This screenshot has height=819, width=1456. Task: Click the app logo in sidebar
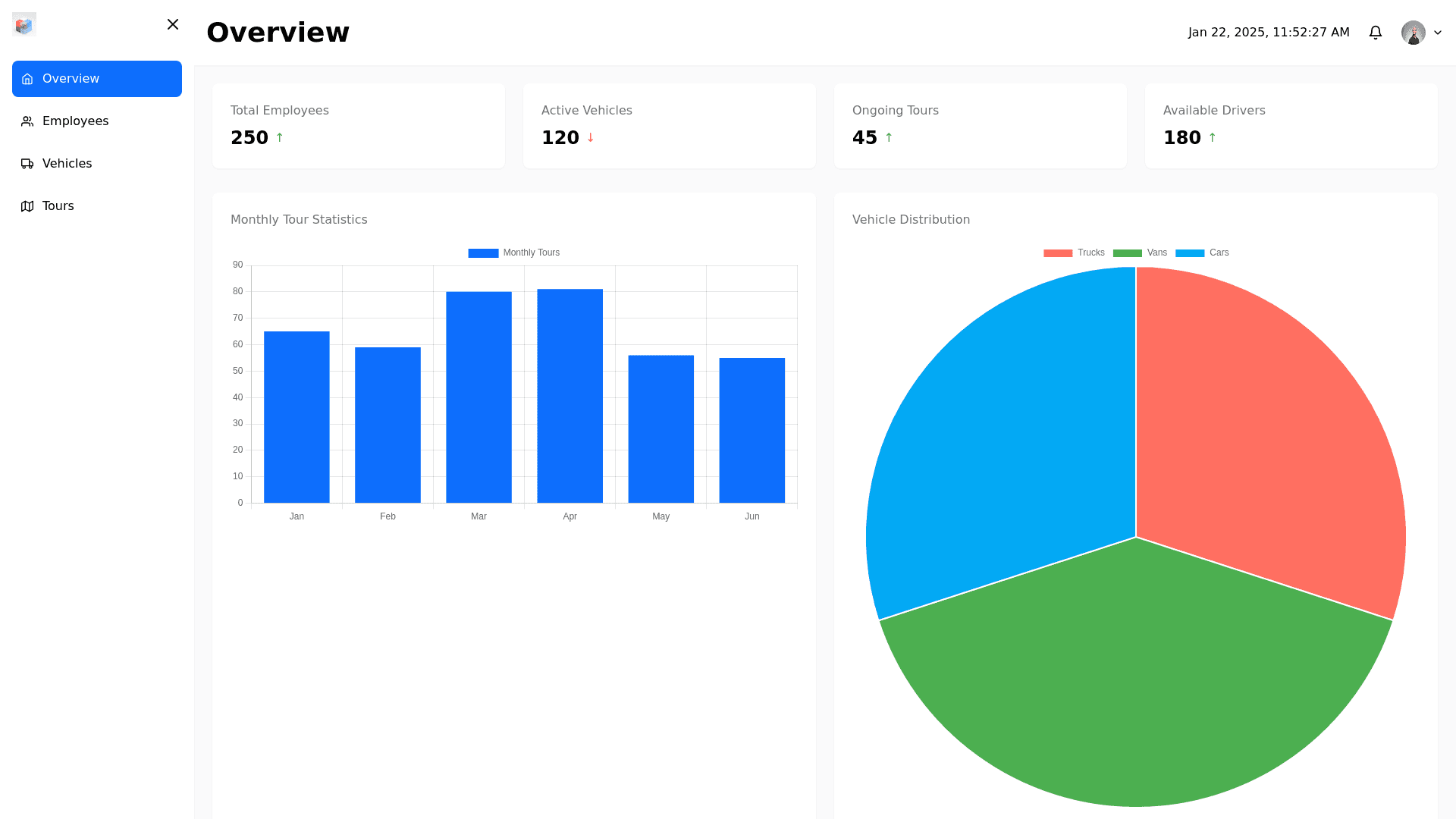24,24
